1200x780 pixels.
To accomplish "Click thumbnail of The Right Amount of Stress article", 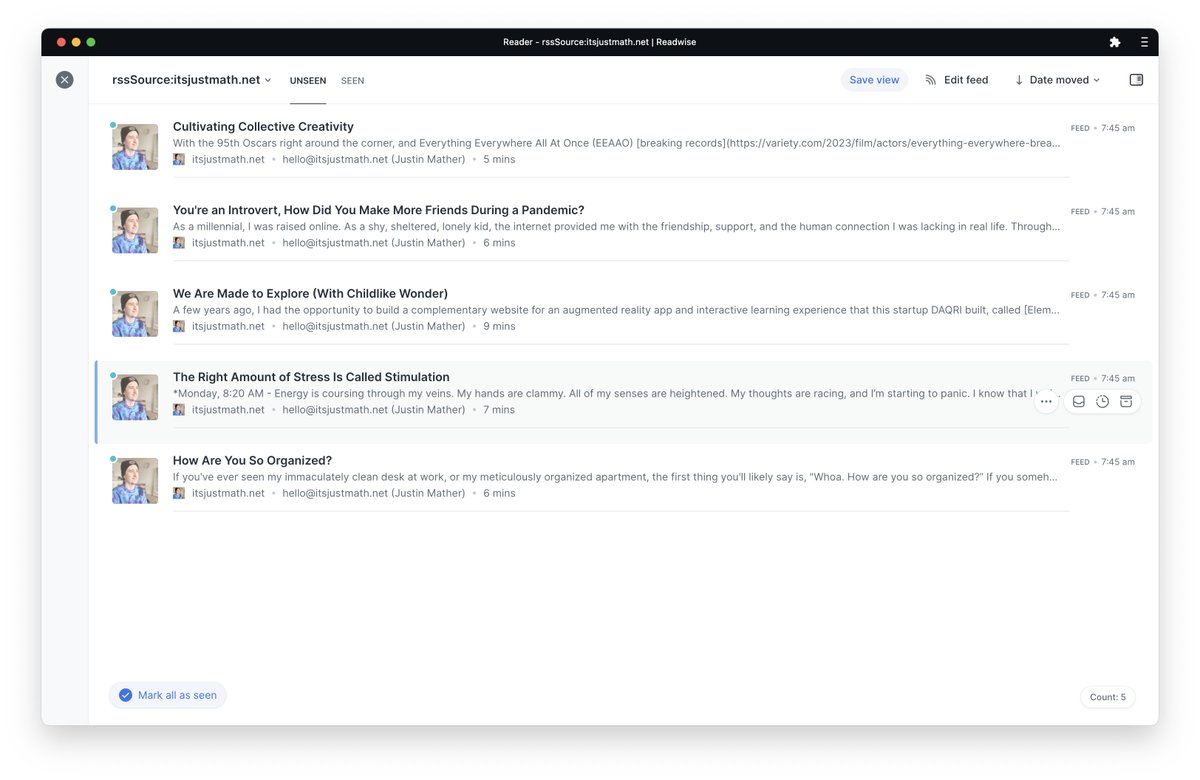I will pos(135,397).
